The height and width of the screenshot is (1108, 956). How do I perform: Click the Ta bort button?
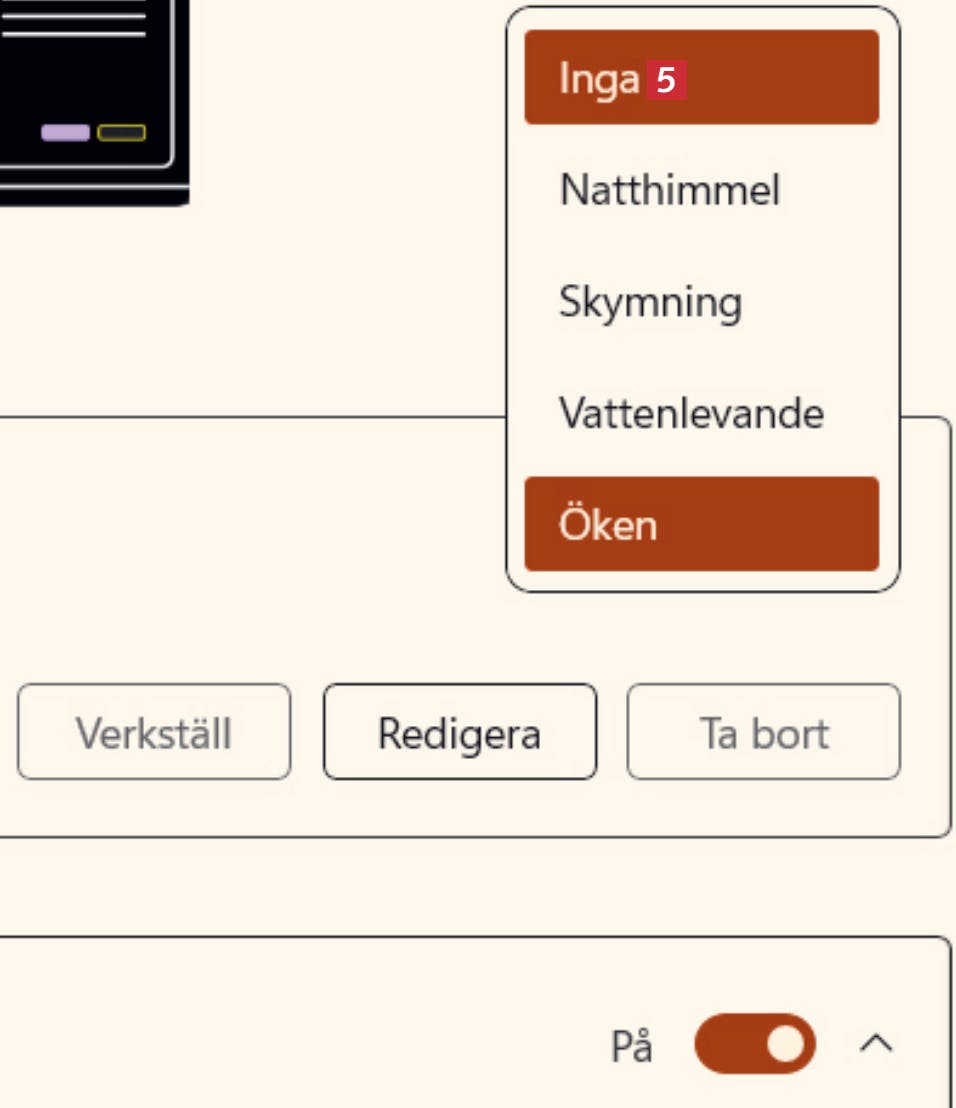click(x=763, y=733)
